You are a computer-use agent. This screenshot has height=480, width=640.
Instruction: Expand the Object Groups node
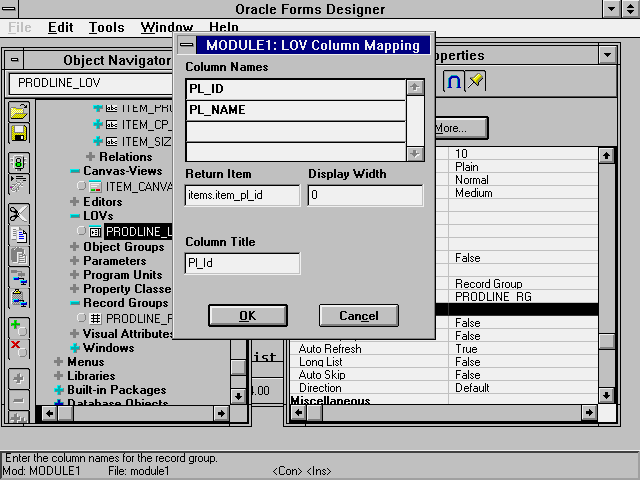[x=75, y=247]
